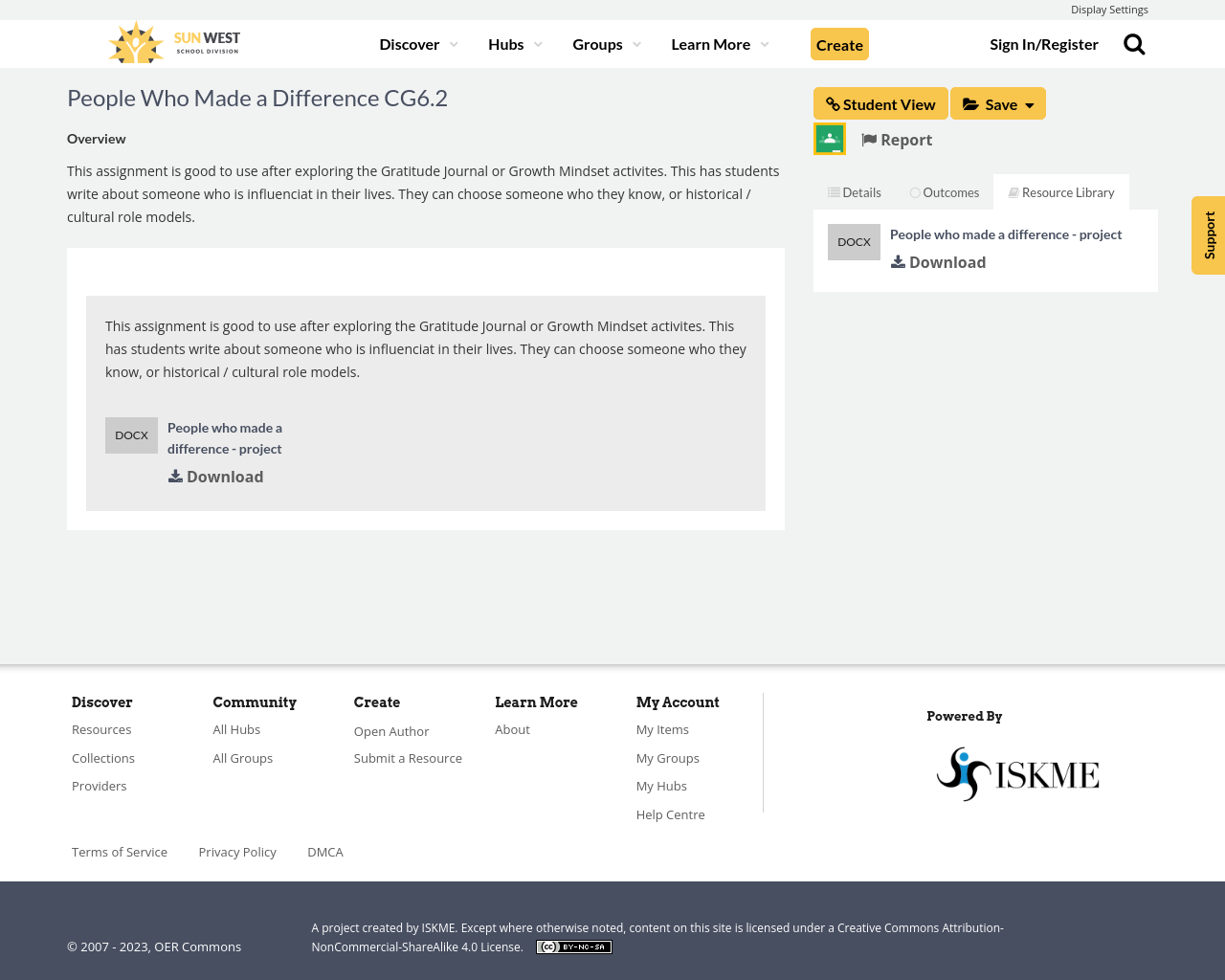1225x980 pixels.
Task: Expand the Hubs dropdown
Action: pyautogui.click(x=515, y=44)
